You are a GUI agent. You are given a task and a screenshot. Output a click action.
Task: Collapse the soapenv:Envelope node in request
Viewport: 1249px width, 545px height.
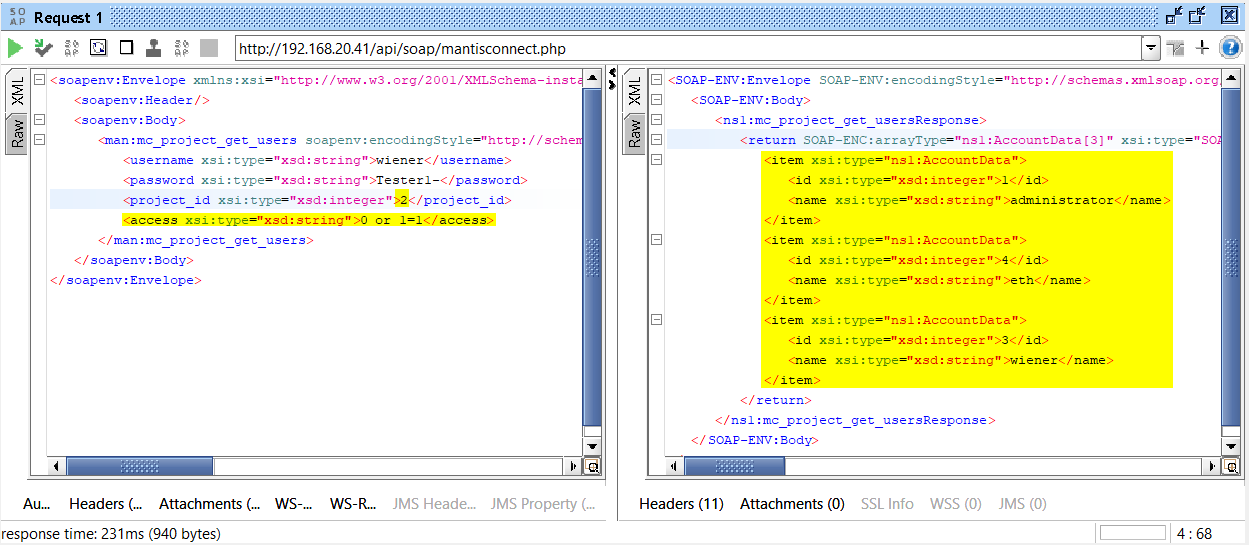pyautogui.click(x=38, y=80)
